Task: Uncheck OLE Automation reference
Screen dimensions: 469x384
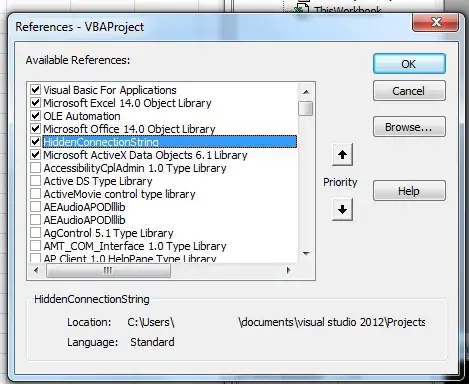Action: coord(35,116)
